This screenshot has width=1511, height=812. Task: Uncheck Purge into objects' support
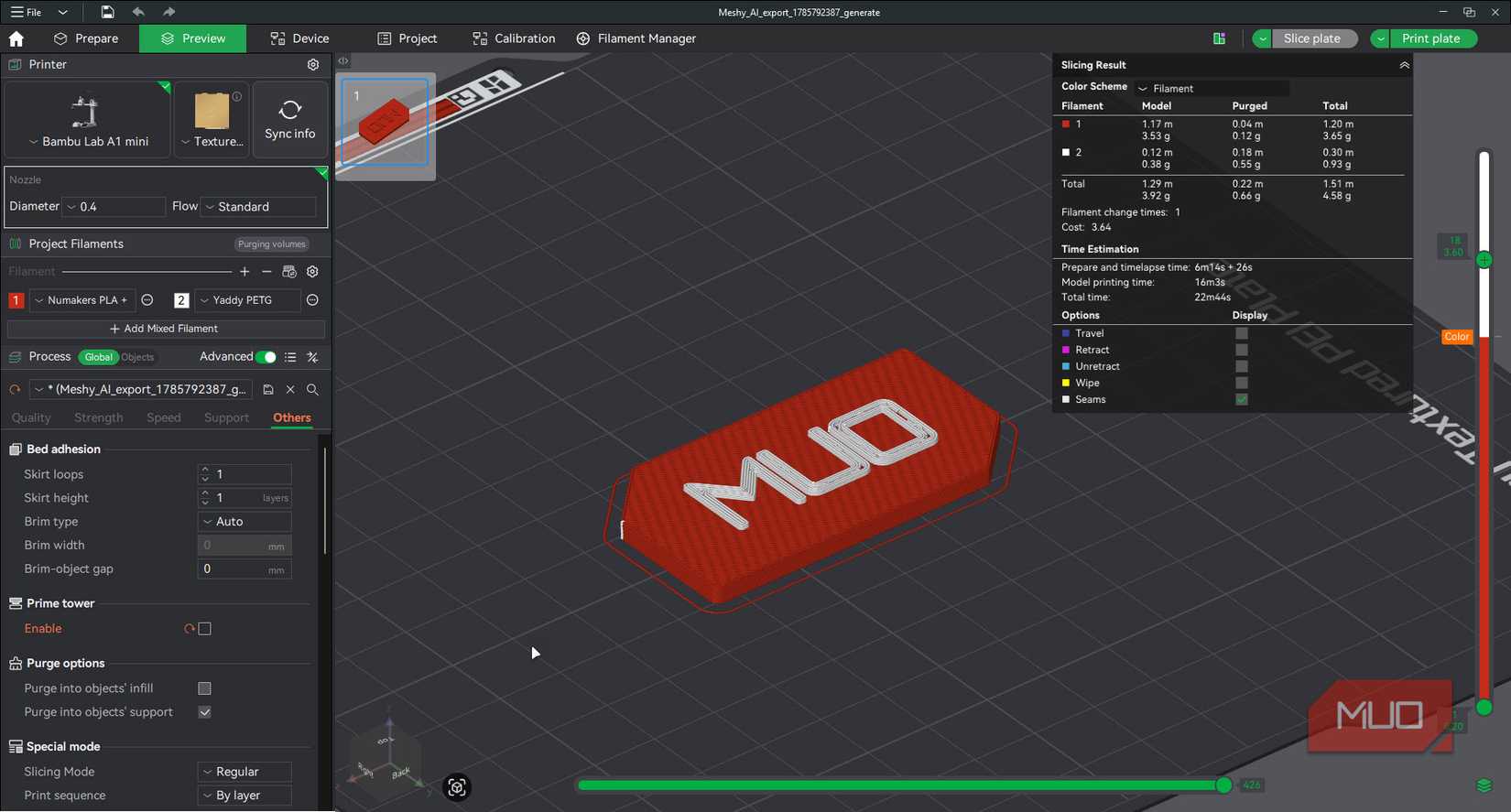tap(205, 712)
